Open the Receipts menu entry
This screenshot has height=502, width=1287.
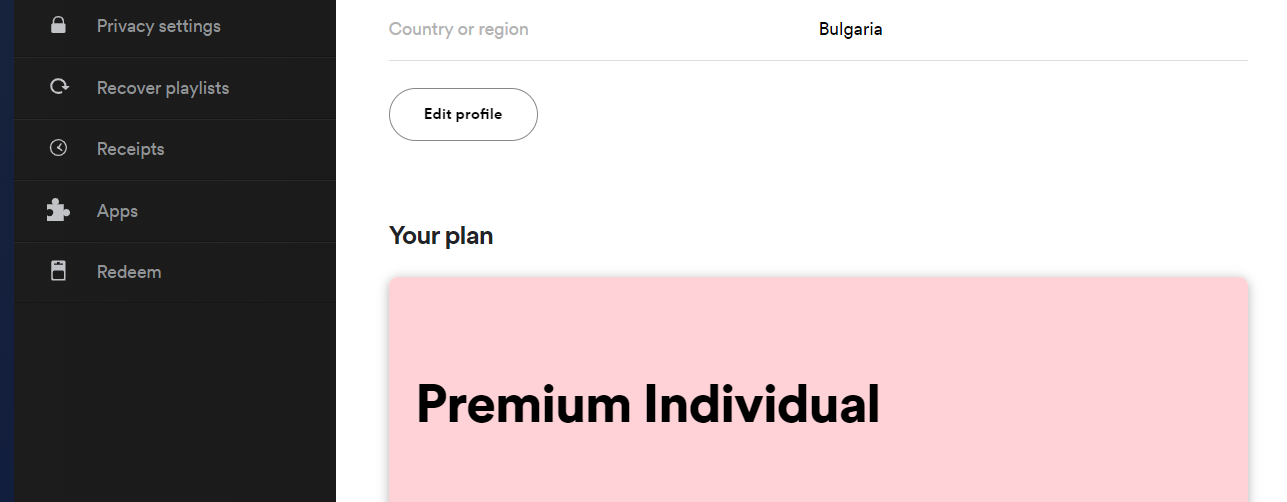coord(130,149)
